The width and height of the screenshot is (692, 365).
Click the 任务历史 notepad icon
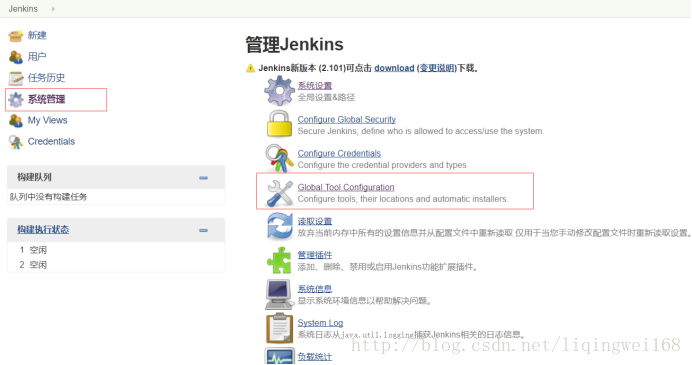tap(16, 78)
